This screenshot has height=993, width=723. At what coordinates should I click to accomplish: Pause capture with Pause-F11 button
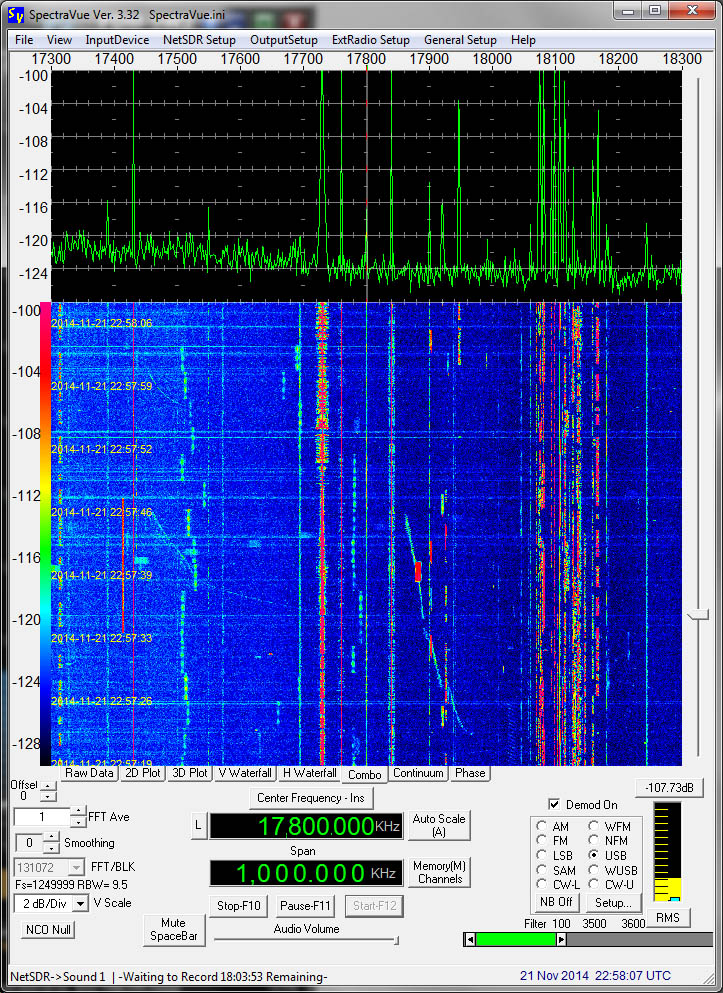[x=306, y=906]
